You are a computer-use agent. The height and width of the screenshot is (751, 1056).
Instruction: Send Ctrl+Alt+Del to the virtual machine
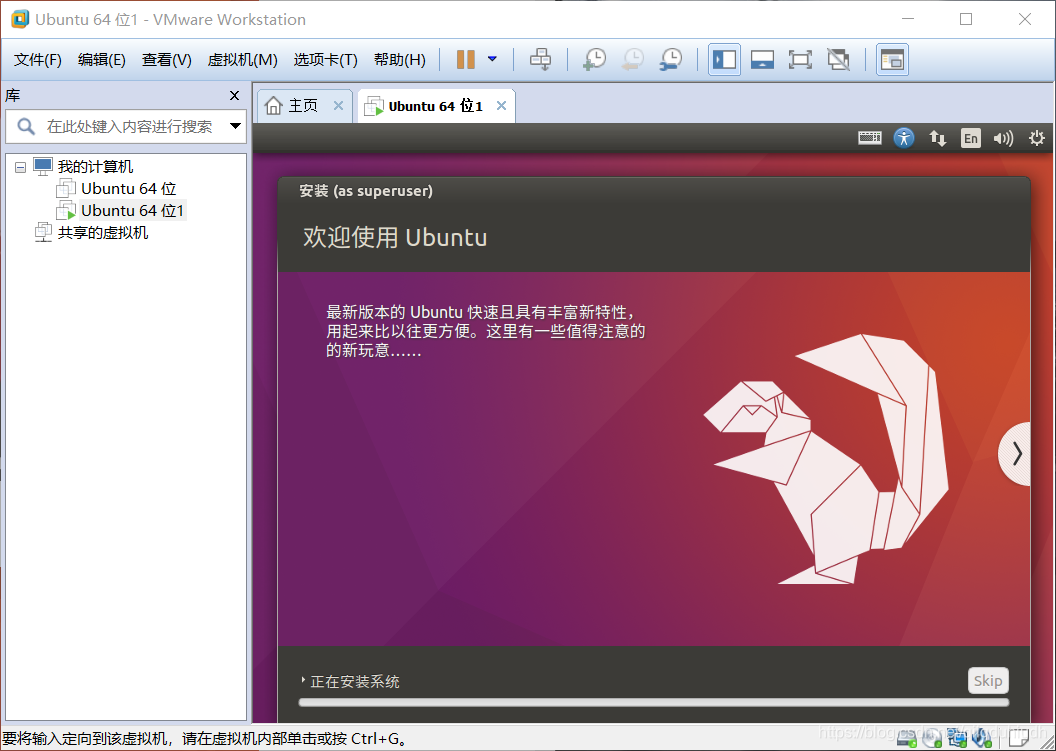pos(540,59)
